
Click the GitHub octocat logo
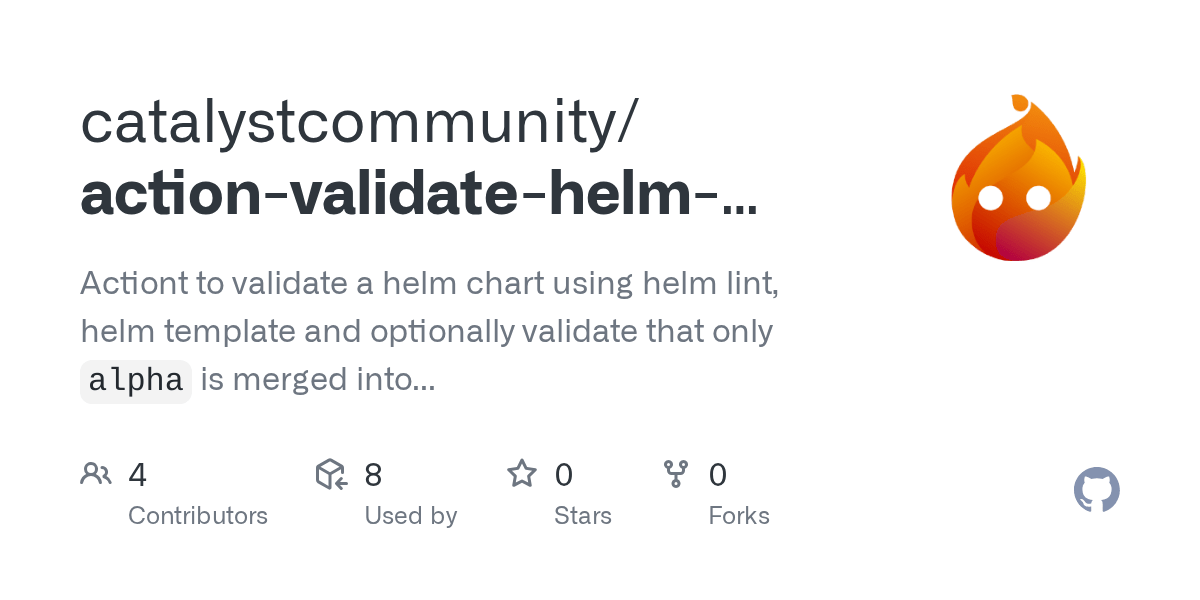(x=1097, y=490)
